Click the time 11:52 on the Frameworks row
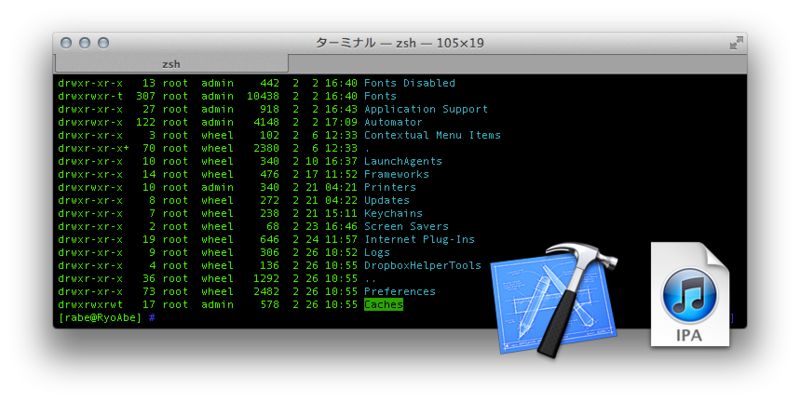This screenshot has width=800, height=402. (x=341, y=174)
